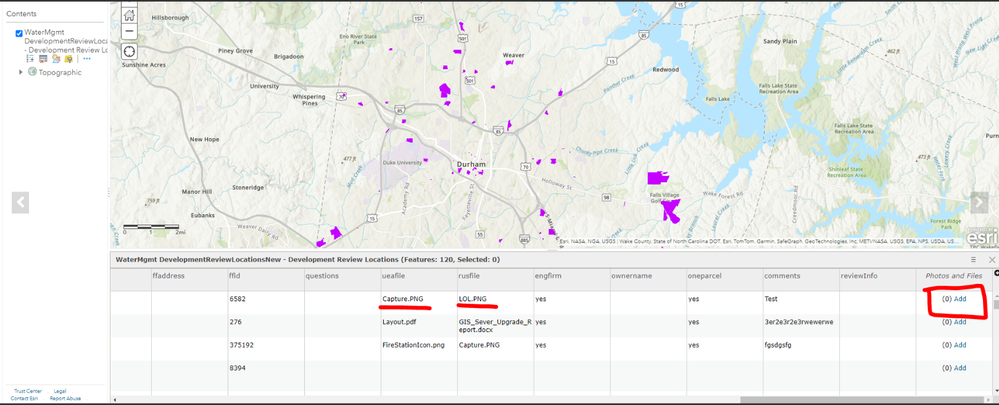This screenshot has width=999, height=405.
Task: Open More Options ellipsis for WaterMgmt layer
Action: (87, 59)
